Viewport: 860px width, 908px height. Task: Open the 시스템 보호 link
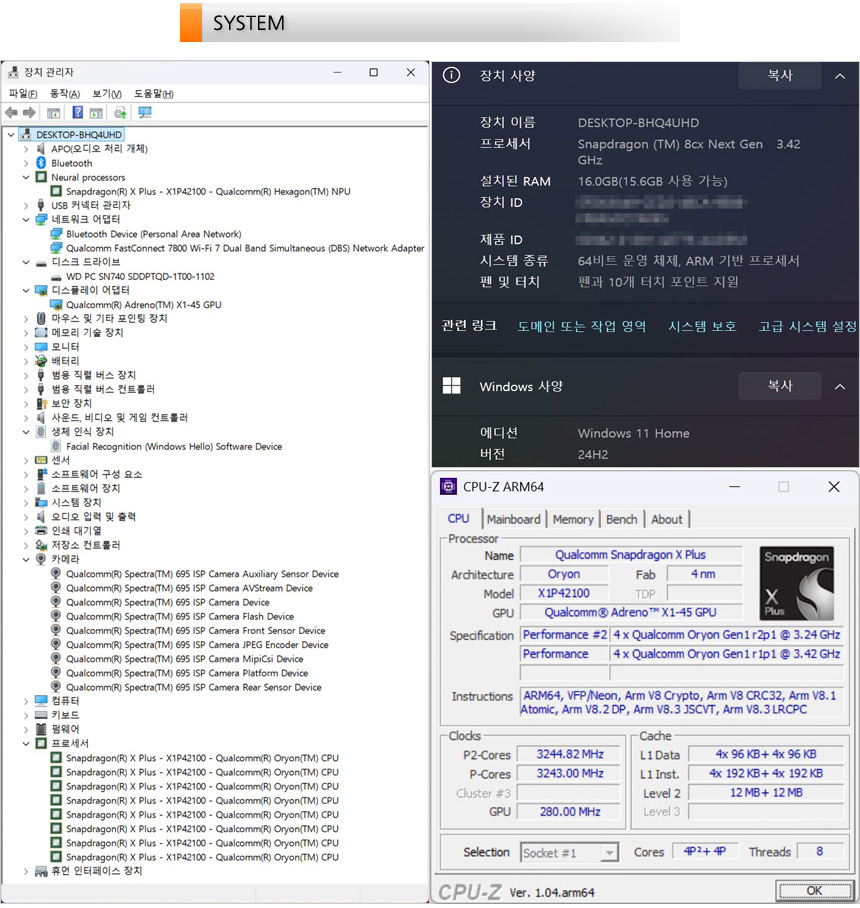702,326
